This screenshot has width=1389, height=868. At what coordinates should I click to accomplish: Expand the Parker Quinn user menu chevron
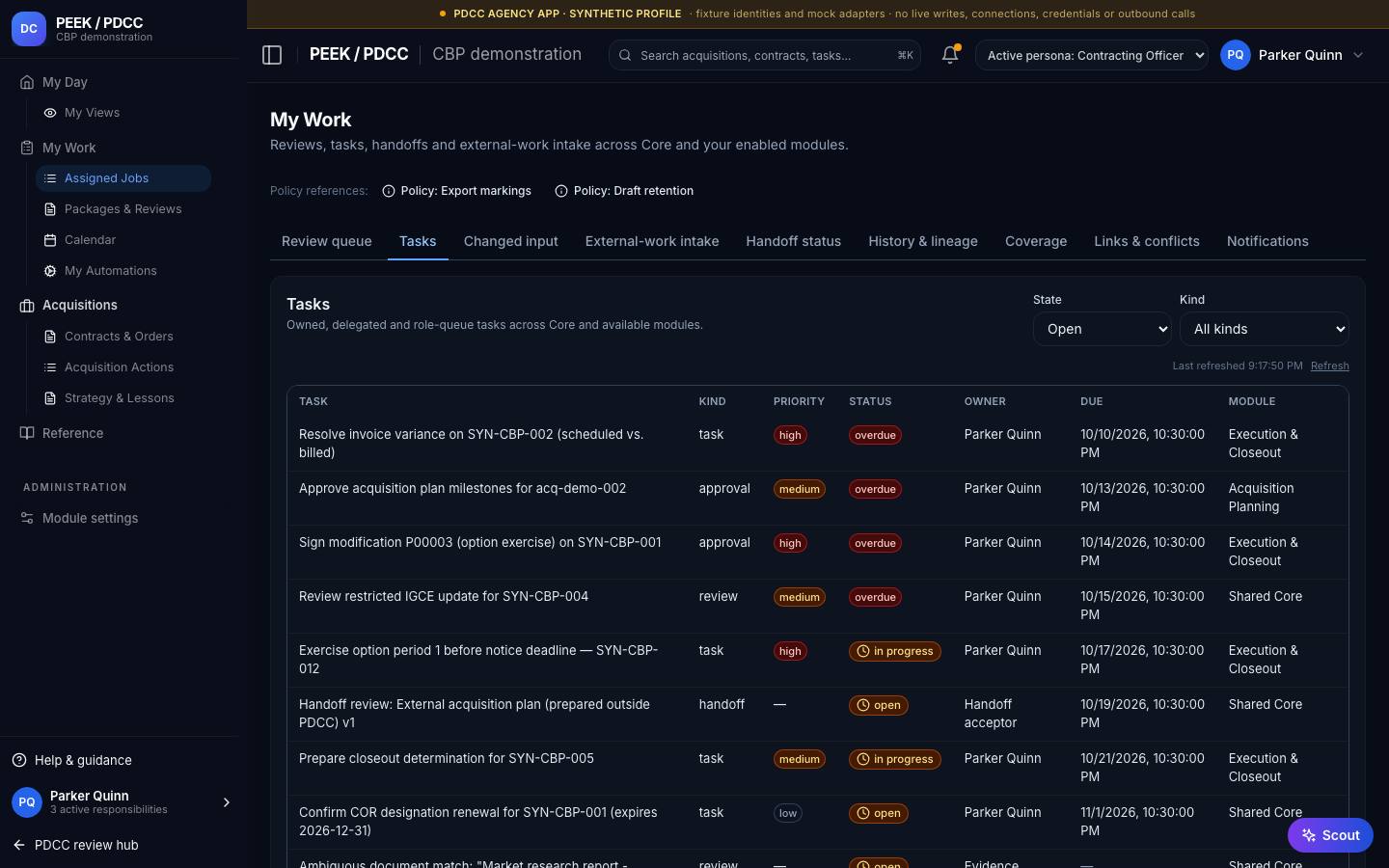click(x=1358, y=55)
